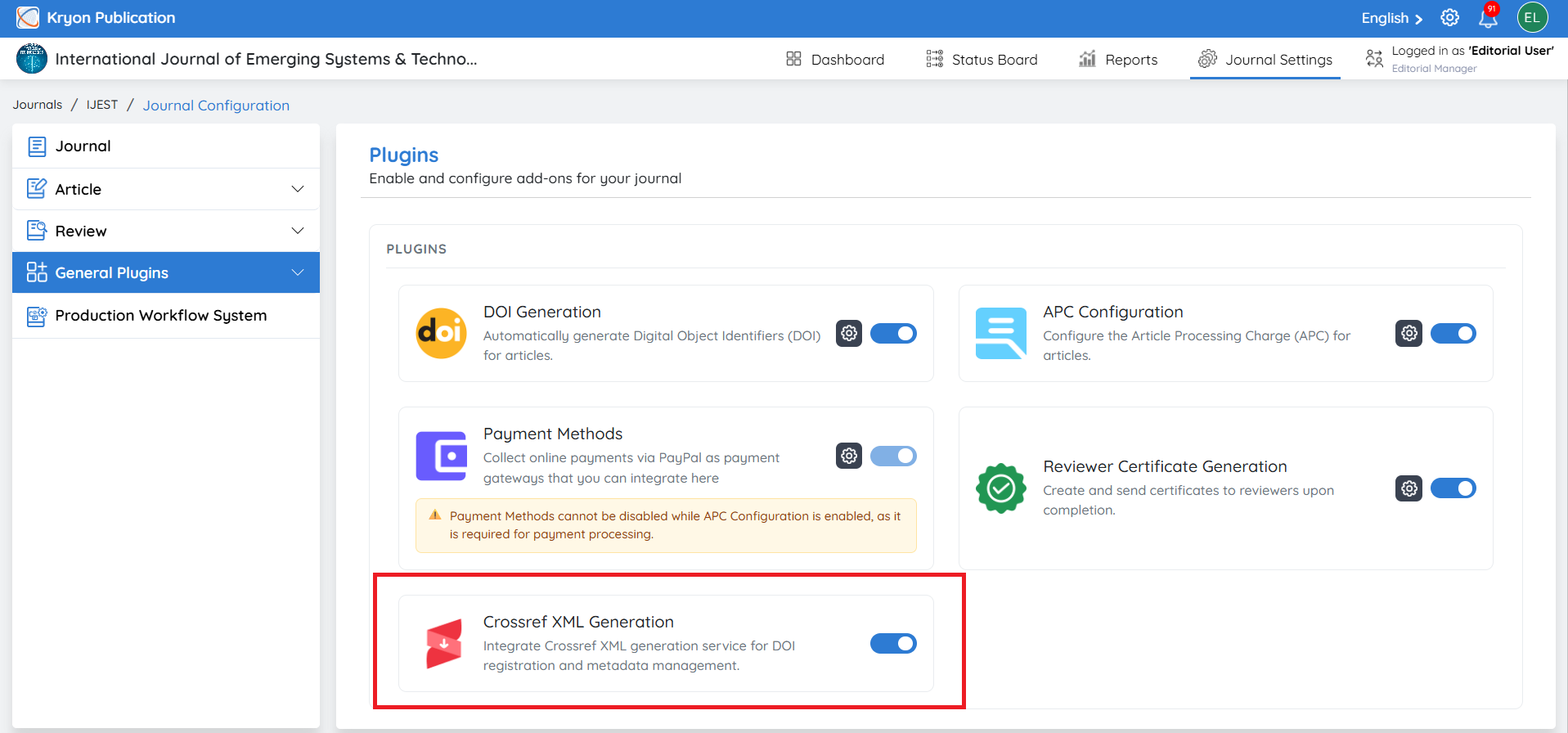The height and width of the screenshot is (733, 1568).
Task: Select the Journal Settings tab
Action: [1265, 59]
